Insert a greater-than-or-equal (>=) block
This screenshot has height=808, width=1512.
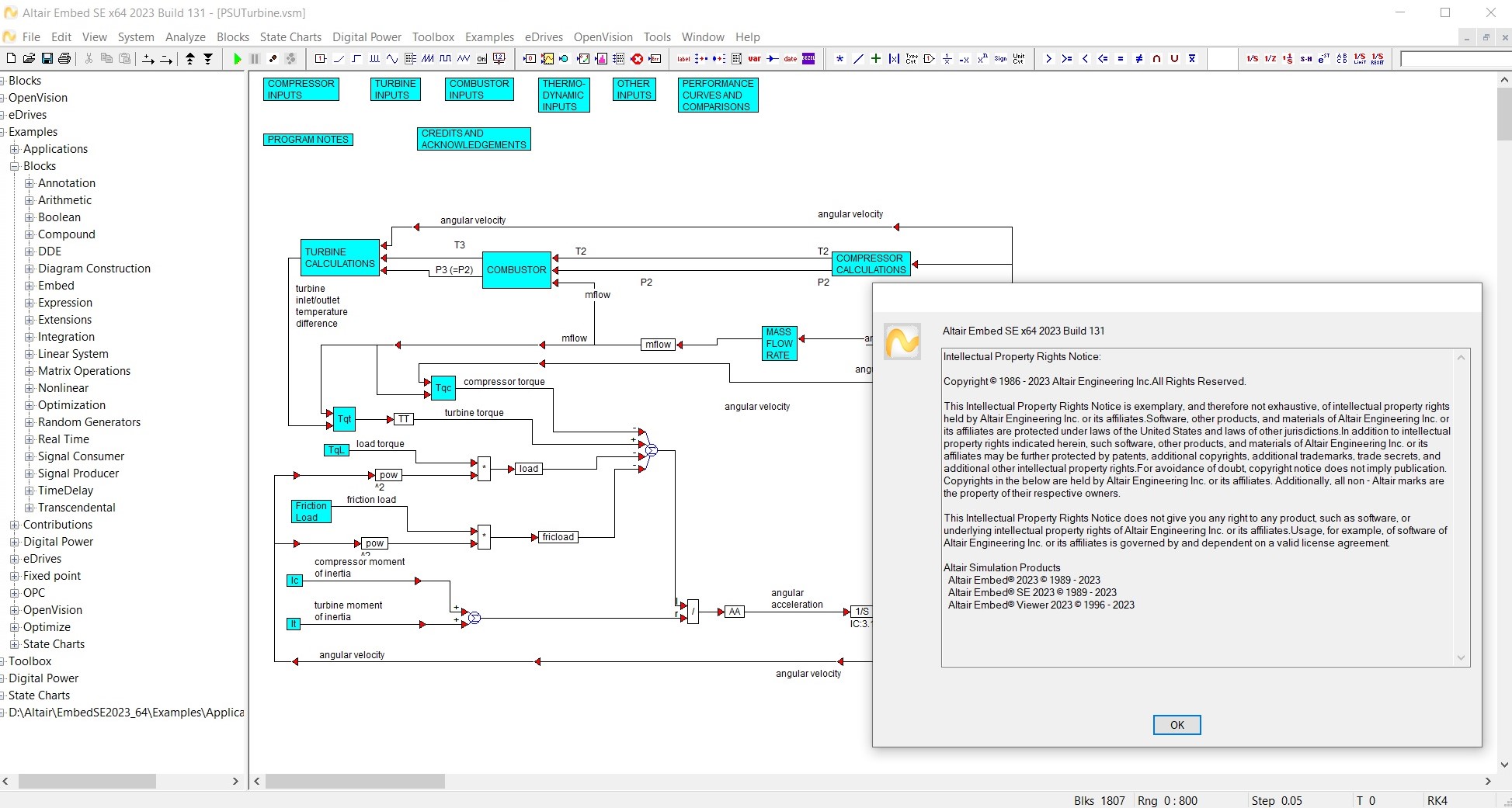click(1067, 58)
